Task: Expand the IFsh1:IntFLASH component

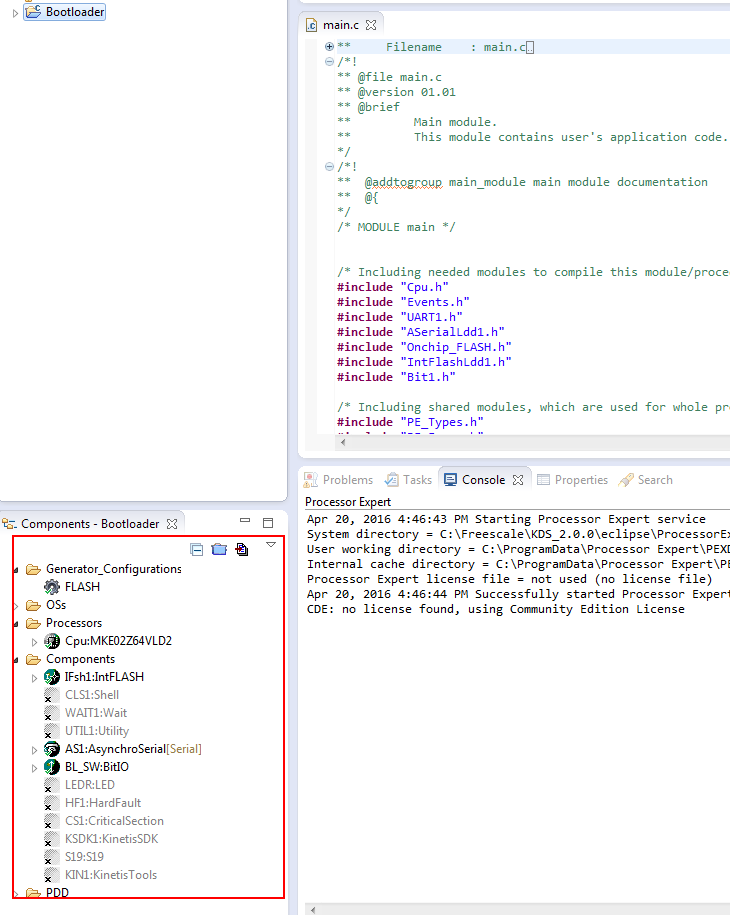Action: tap(34, 678)
